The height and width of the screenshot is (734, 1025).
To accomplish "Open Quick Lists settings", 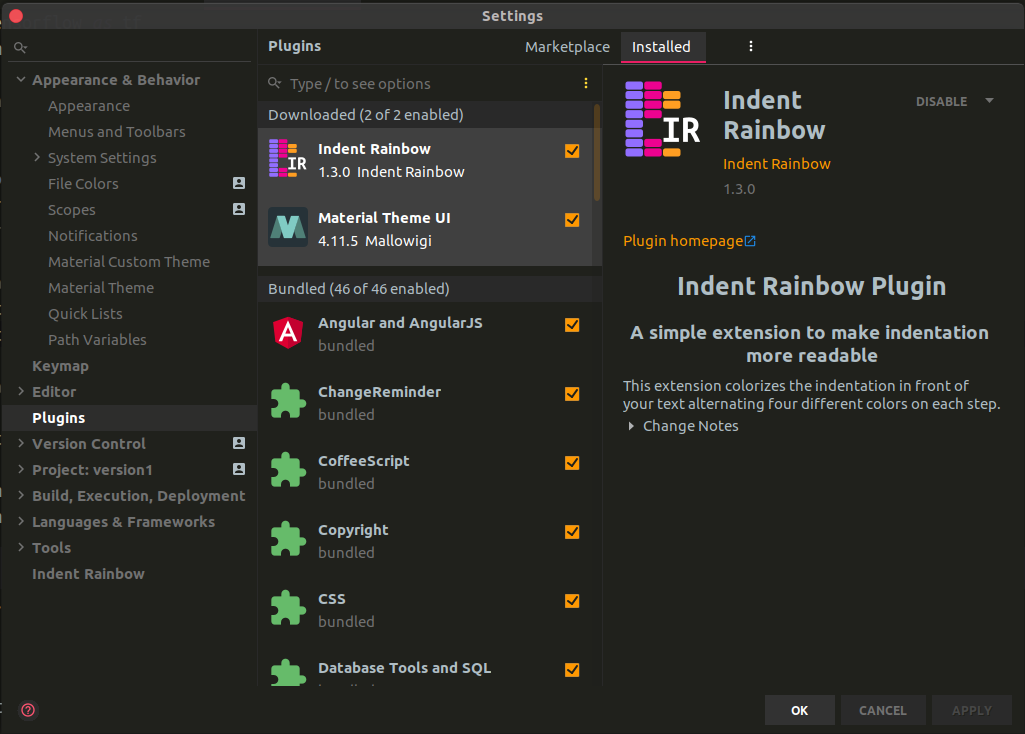I will coord(85,314).
